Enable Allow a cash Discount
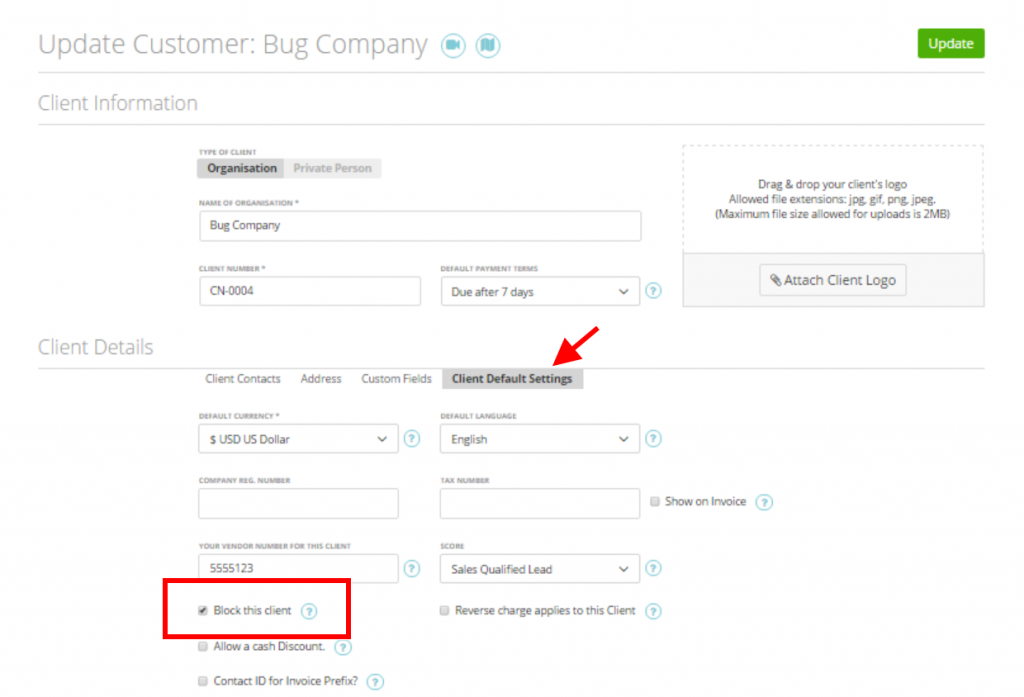 (x=203, y=647)
